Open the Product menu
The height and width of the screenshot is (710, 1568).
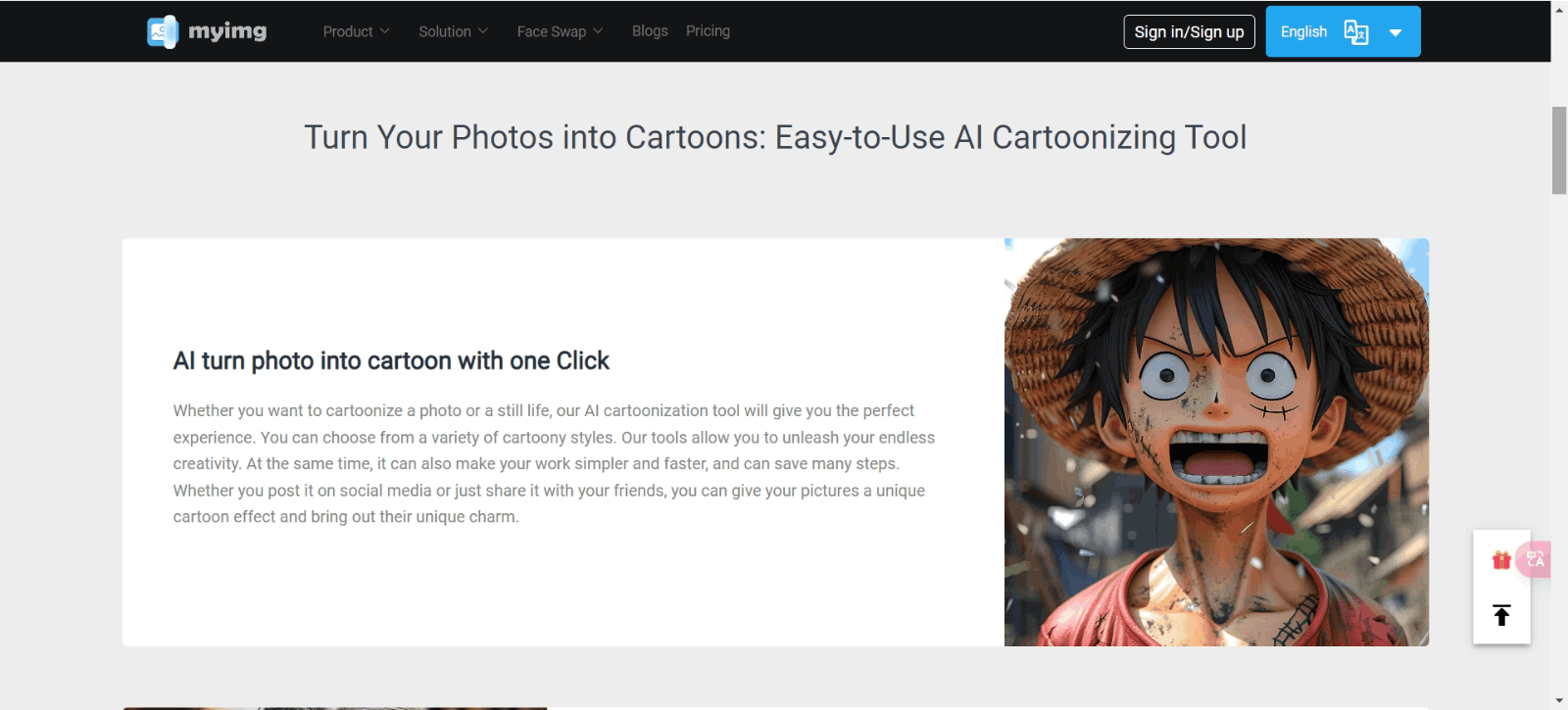pos(348,31)
